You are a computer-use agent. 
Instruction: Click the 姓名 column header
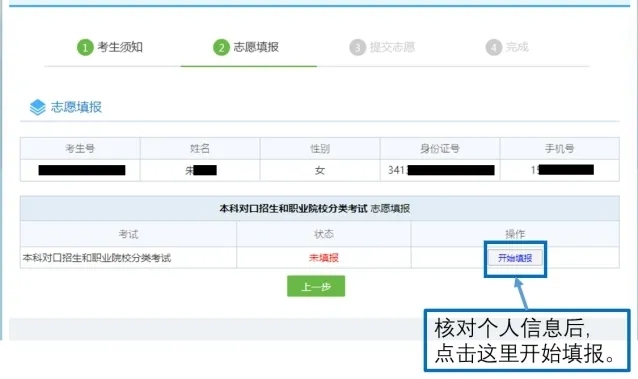[x=200, y=149]
